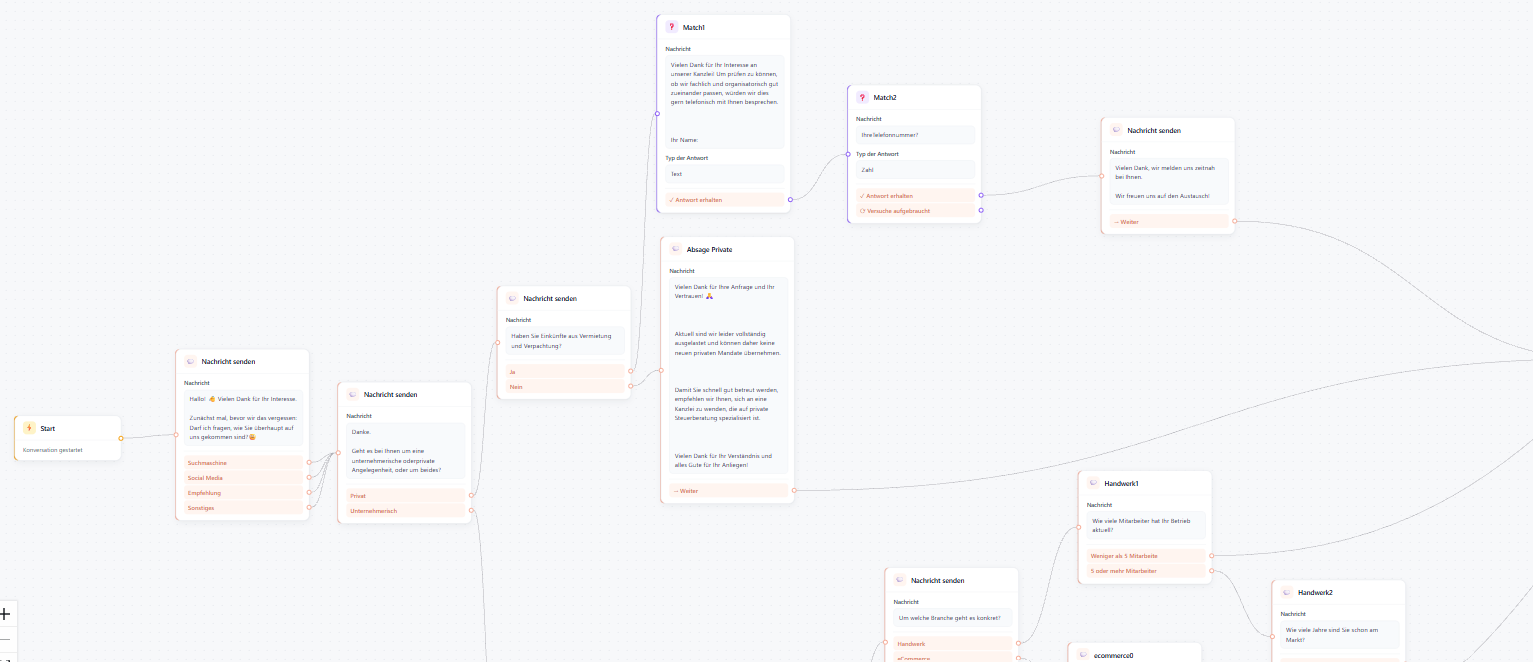Click 'Um welche Branche geht es' message field
The width and height of the screenshot is (1533, 662).
[952, 617]
